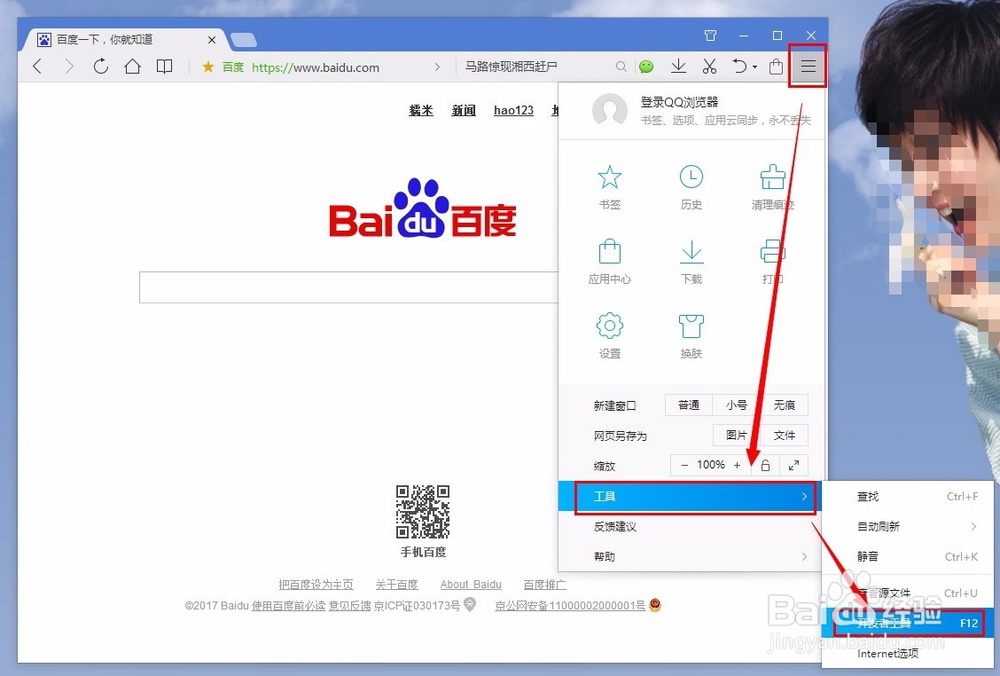The height and width of the screenshot is (676, 1000).
Task: Go forward using the forward arrow
Action: point(69,66)
